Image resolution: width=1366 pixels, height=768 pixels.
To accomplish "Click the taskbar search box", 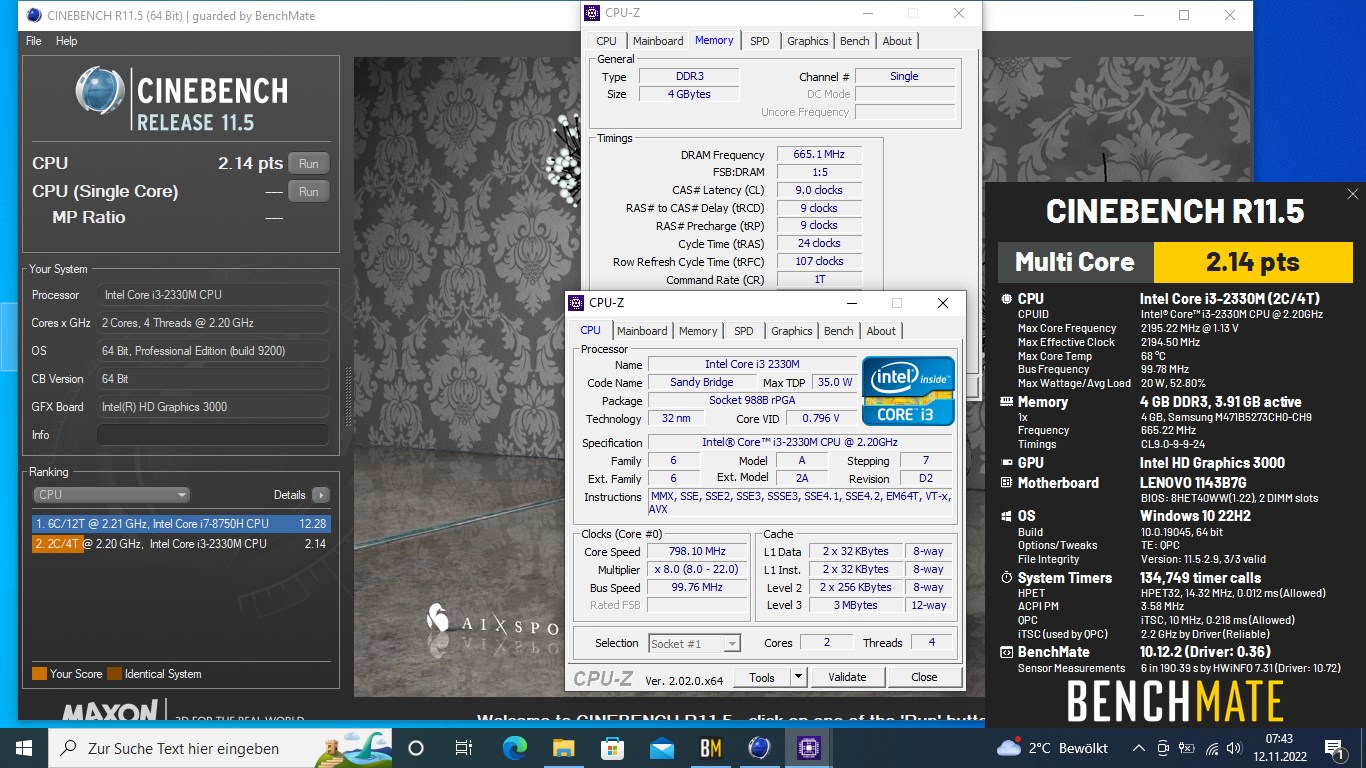I will click(x=220, y=748).
